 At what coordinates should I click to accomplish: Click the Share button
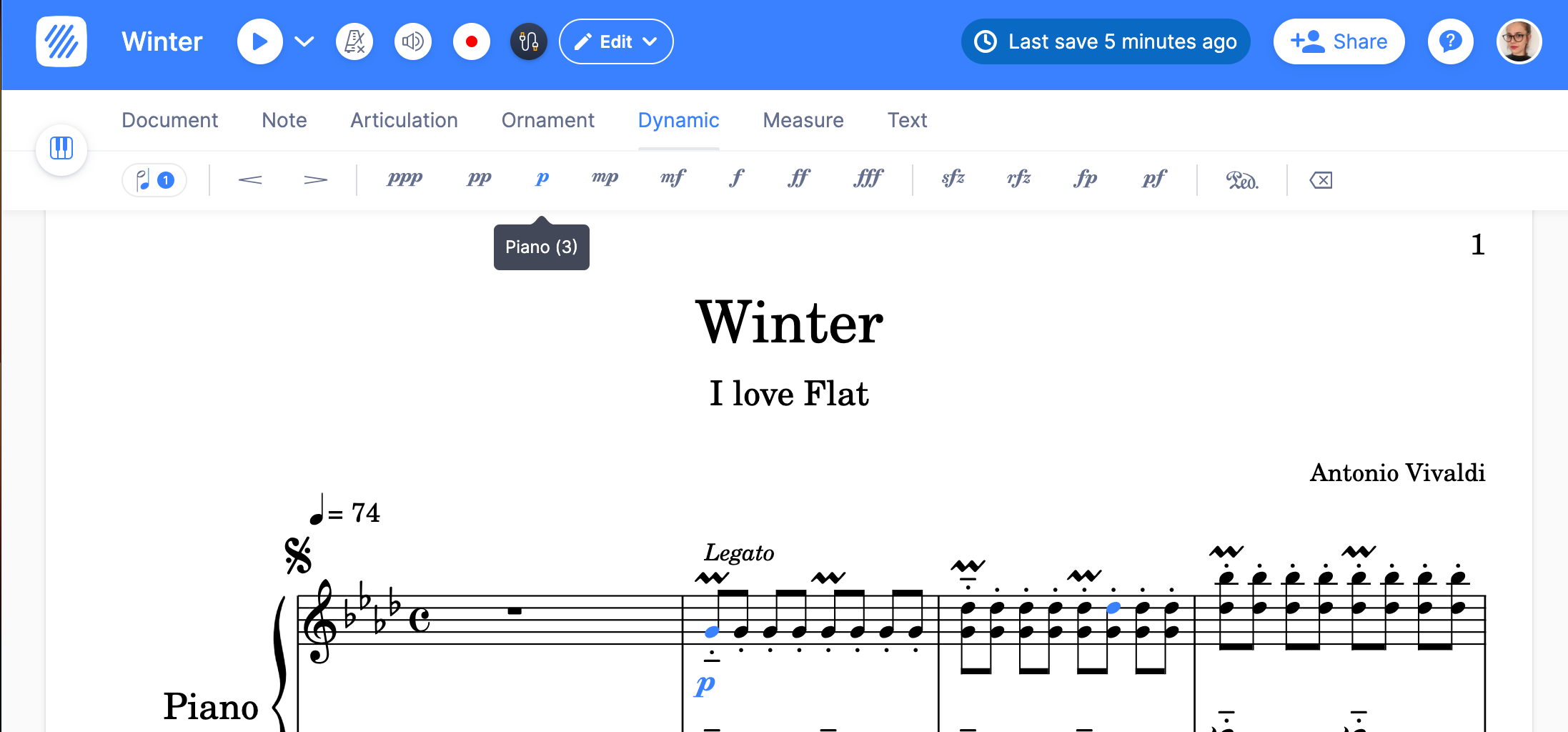pos(1339,41)
